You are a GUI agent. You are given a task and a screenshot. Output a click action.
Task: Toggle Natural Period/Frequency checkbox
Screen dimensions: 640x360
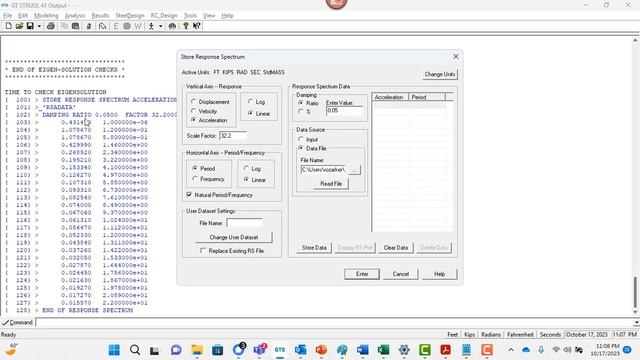[x=189, y=195]
